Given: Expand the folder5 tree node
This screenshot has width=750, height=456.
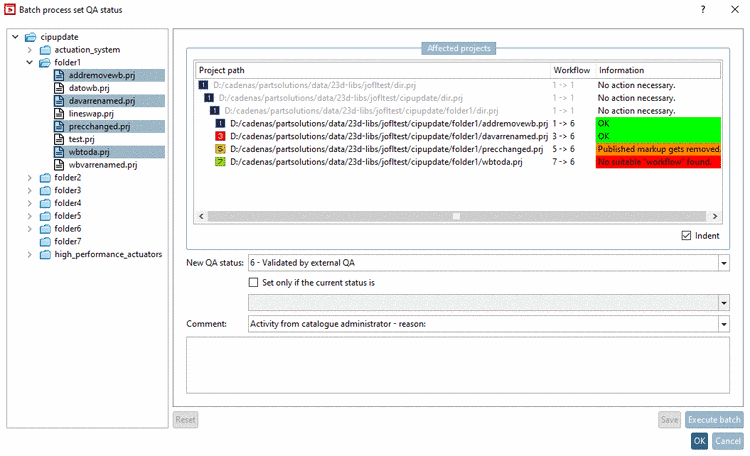Looking at the screenshot, I should (30, 216).
